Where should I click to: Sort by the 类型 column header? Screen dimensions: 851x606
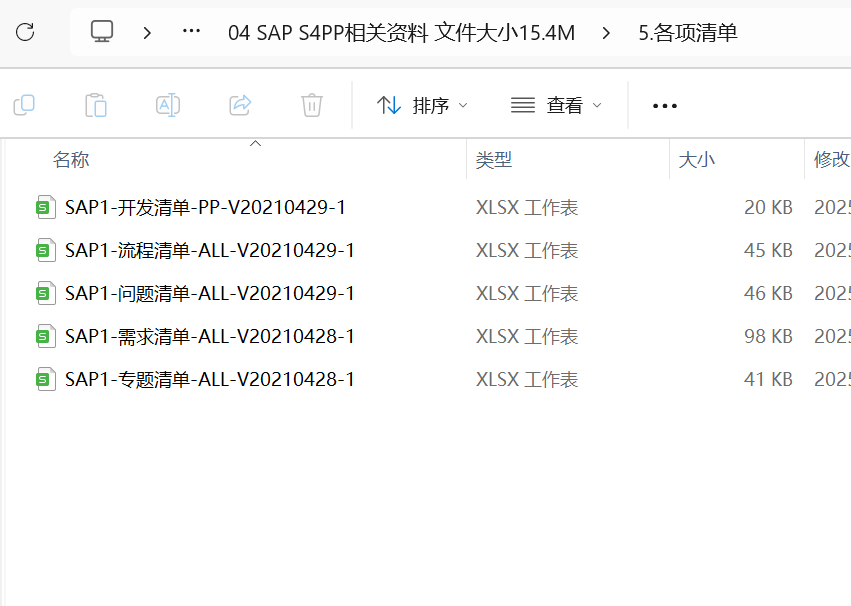(x=494, y=160)
